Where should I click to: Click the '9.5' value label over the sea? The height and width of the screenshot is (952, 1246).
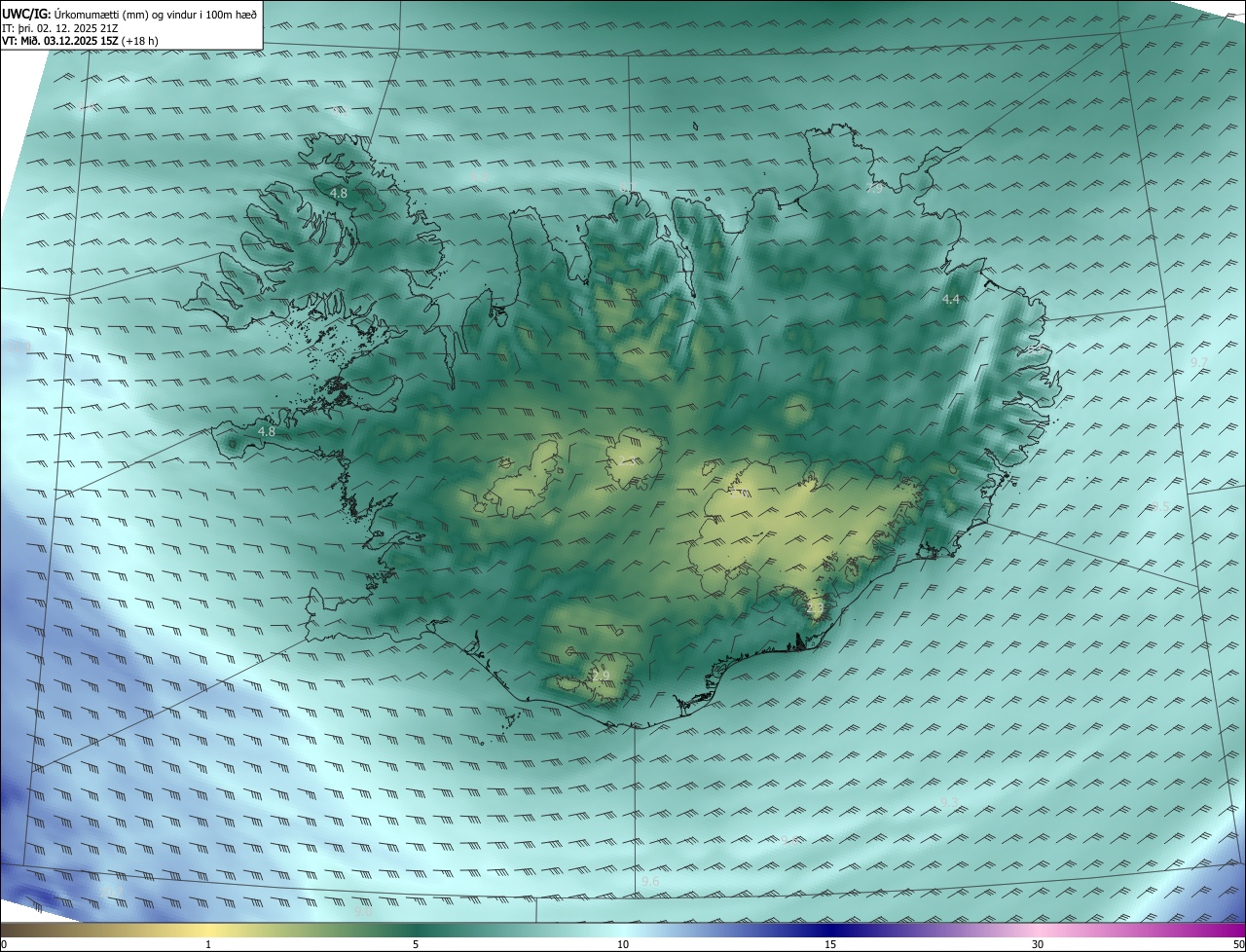click(1160, 507)
